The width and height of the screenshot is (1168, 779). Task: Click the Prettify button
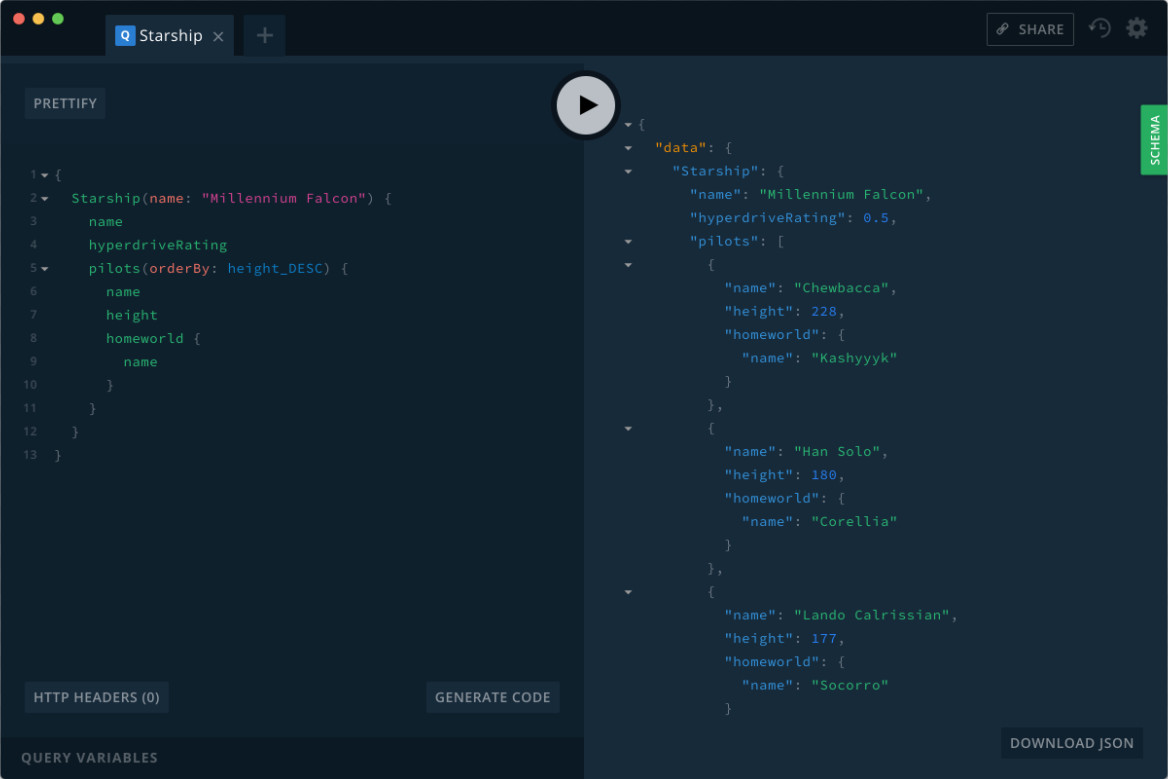coord(65,104)
